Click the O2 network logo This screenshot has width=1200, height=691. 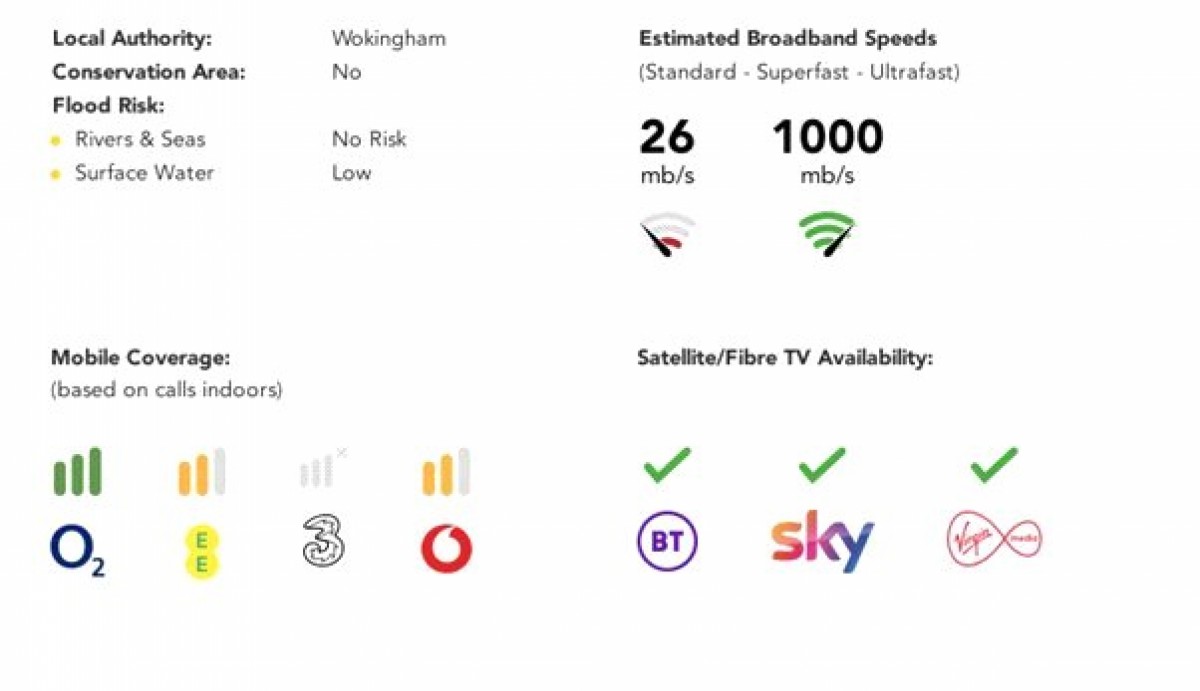pyautogui.click(x=78, y=551)
